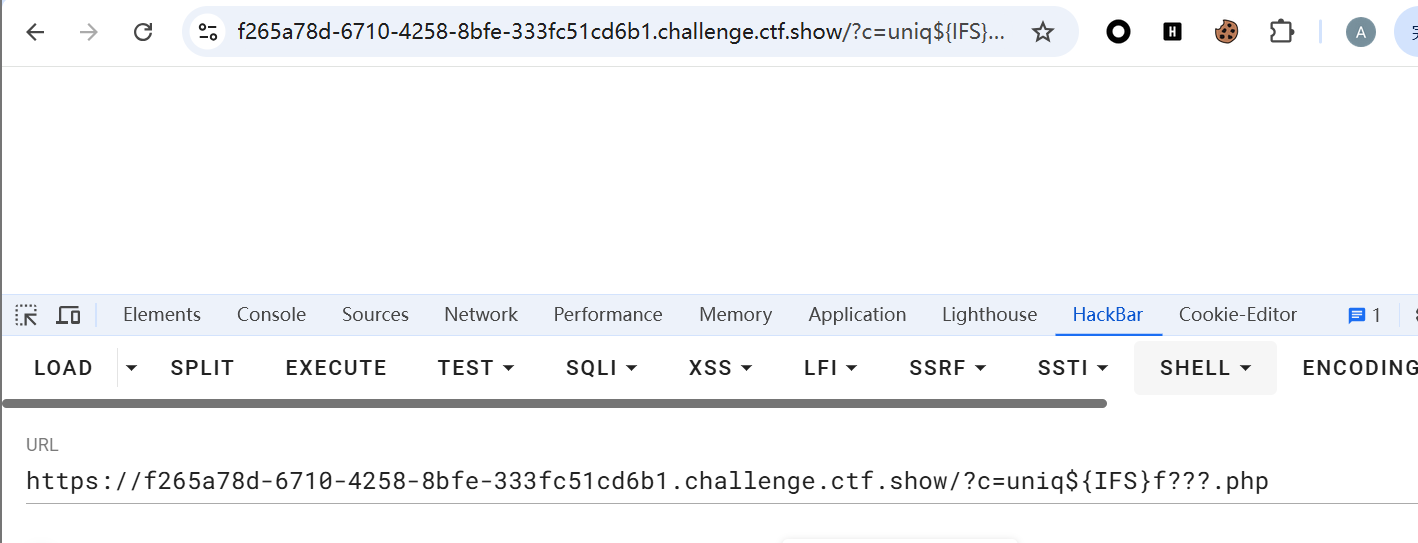The image size is (1418, 543).
Task: Open the SQLI dropdown menu
Action: tap(602, 368)
